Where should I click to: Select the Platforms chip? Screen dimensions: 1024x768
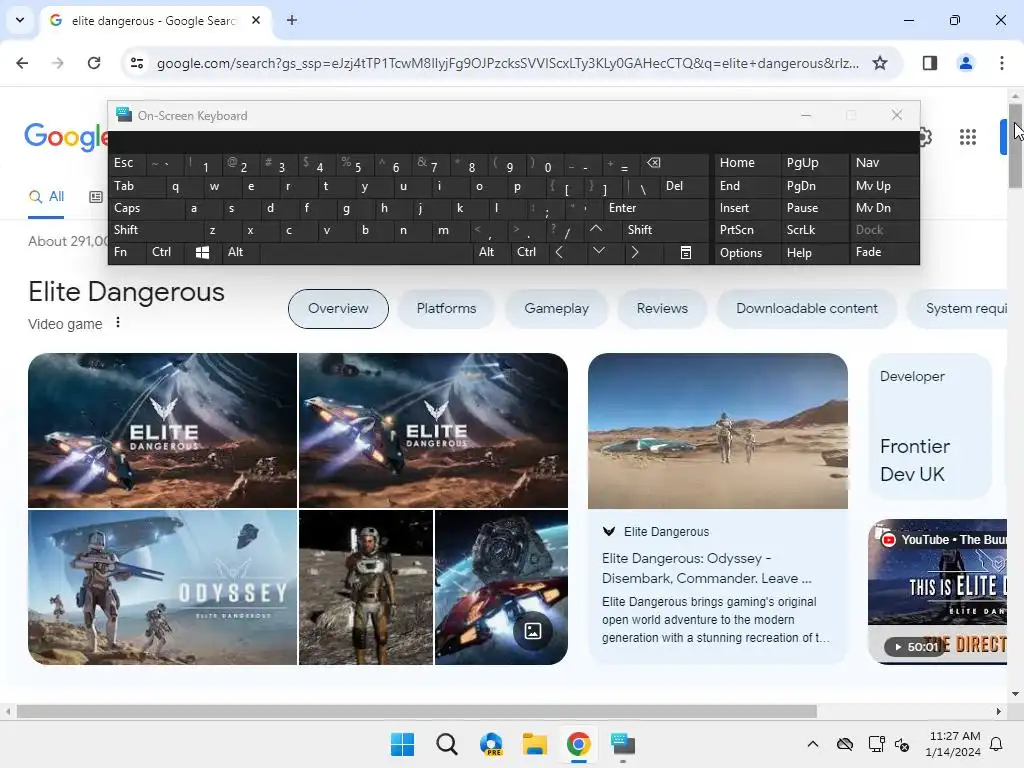point(446,308)
